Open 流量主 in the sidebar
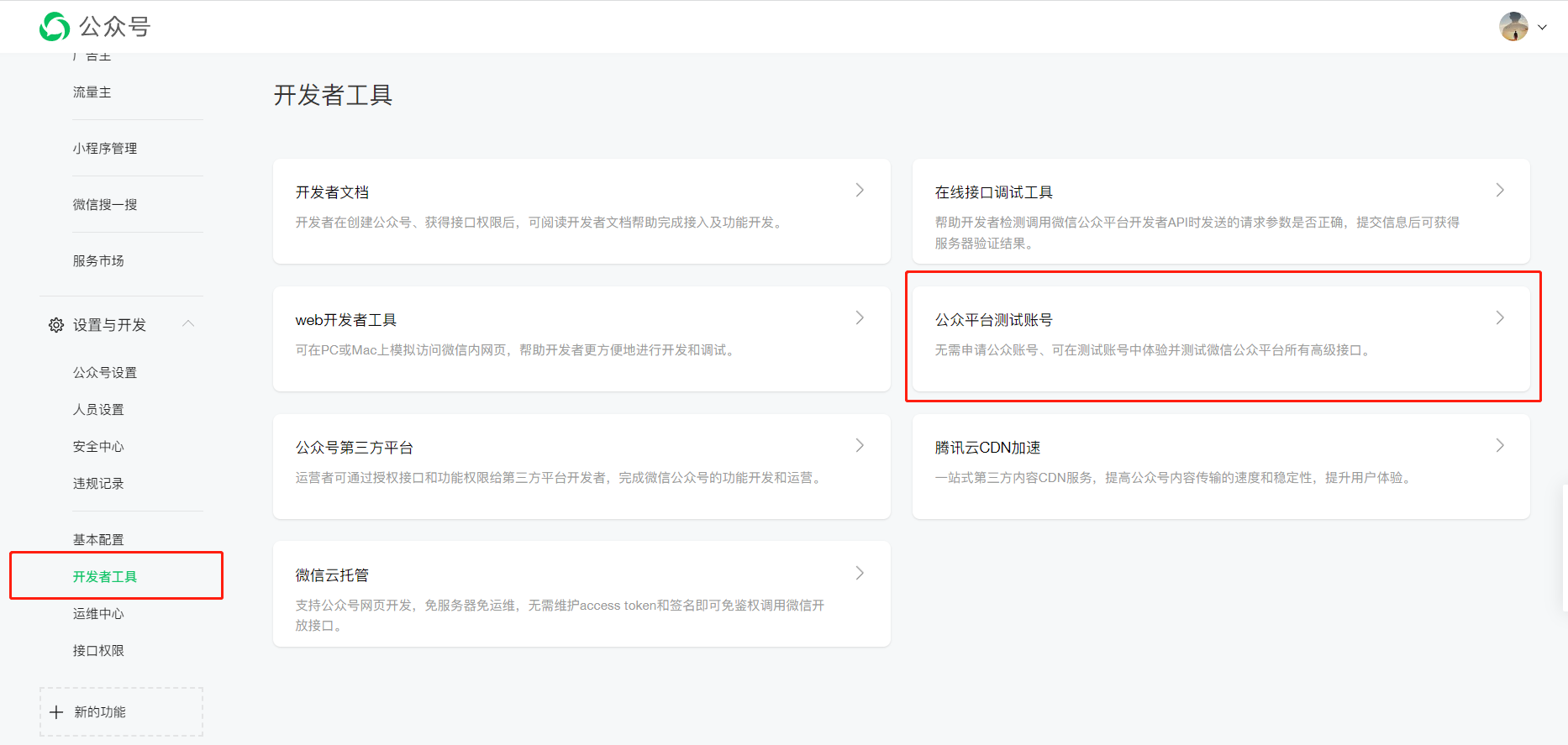Viewport: 1568px width, 745px height. point(92,92)
